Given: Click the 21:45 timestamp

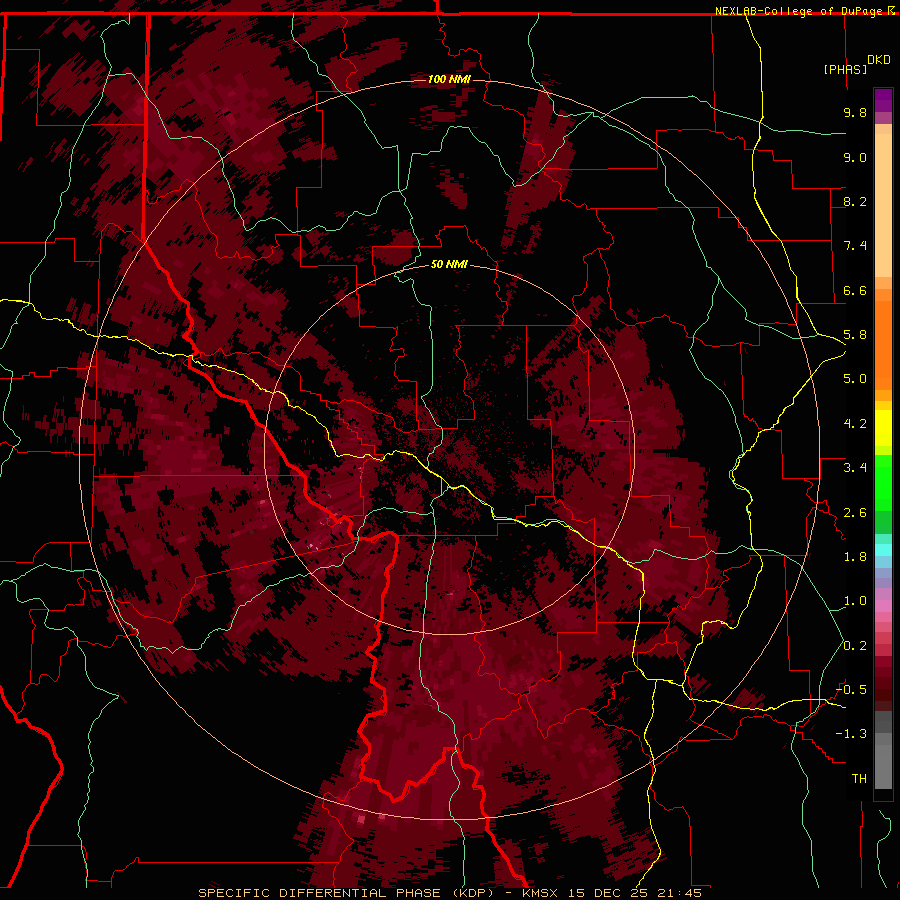Looking at the screenshot, I should tap(679, 893).
